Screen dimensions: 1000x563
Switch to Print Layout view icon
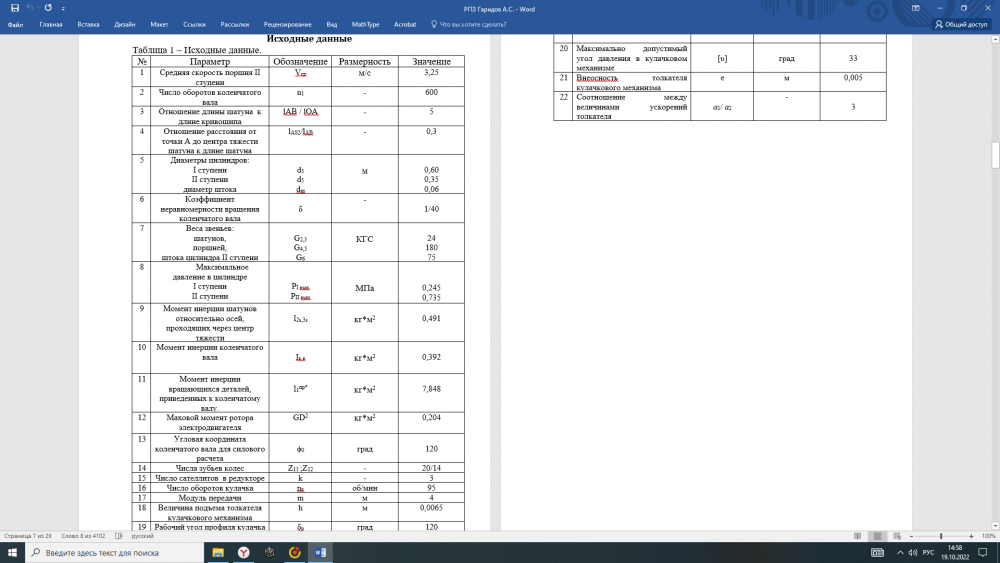pos(878,536)
